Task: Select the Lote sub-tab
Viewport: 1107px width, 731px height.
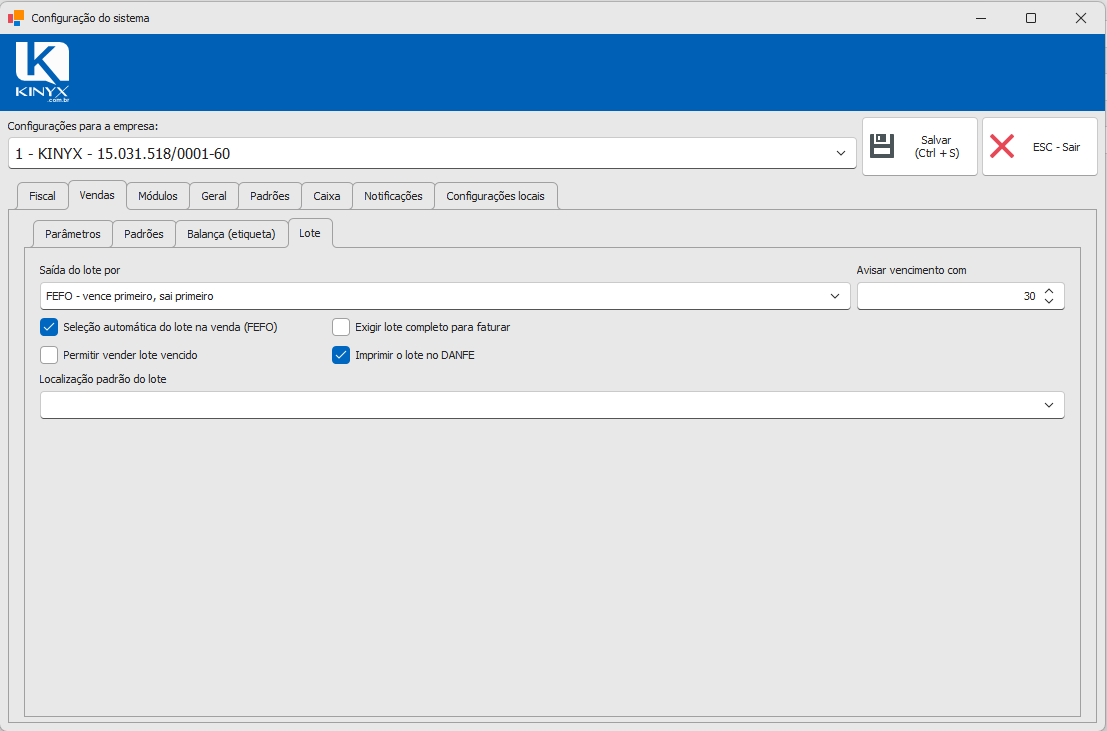Action: pos(310,233)
